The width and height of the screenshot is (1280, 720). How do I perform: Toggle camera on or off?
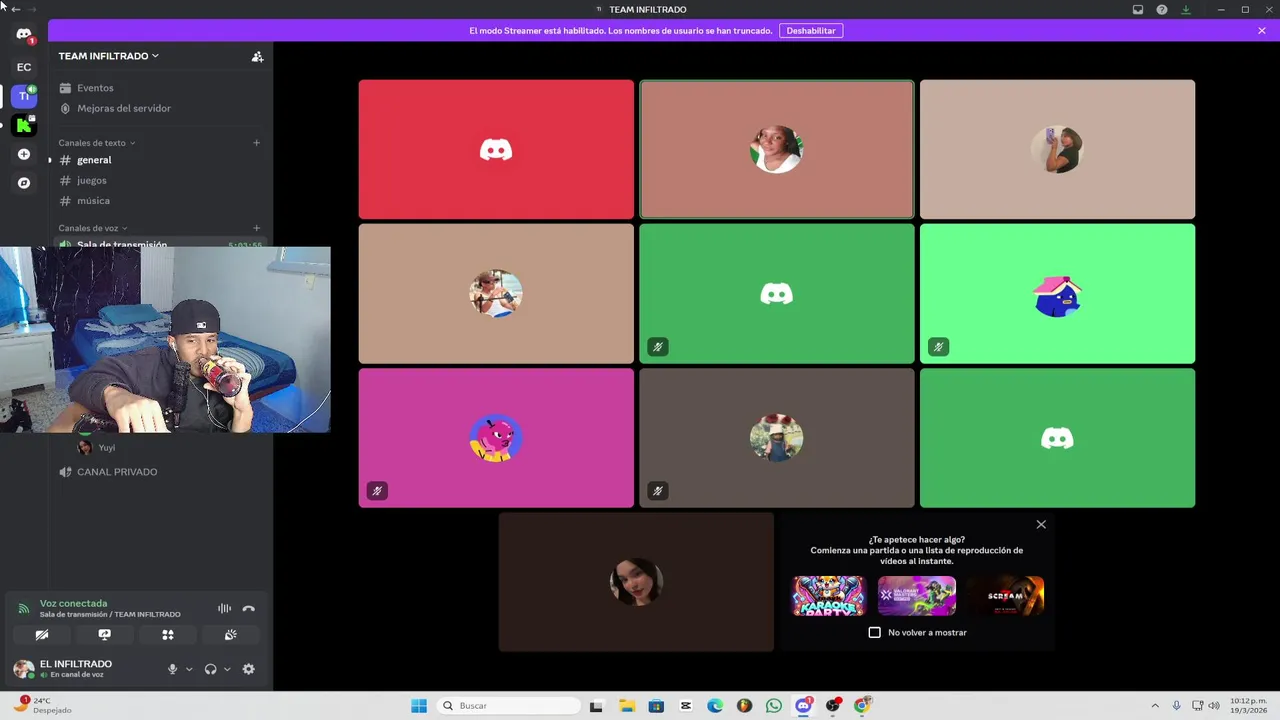point(42,635)
